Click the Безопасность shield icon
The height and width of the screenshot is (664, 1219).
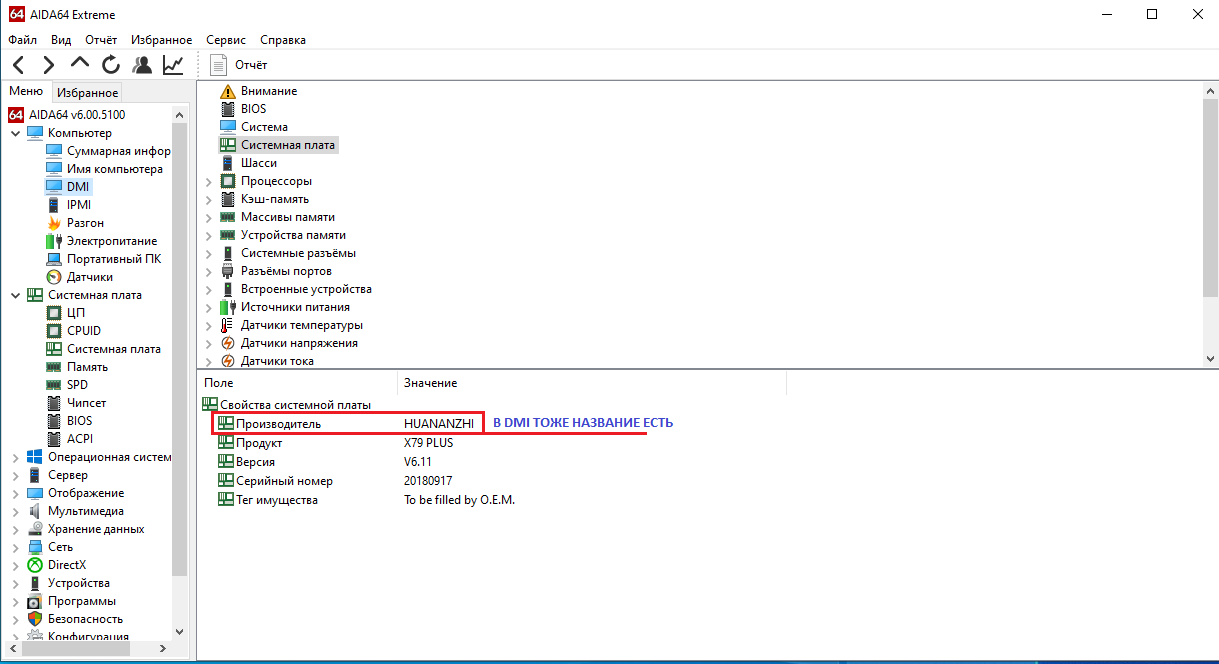tap(35, 619)
